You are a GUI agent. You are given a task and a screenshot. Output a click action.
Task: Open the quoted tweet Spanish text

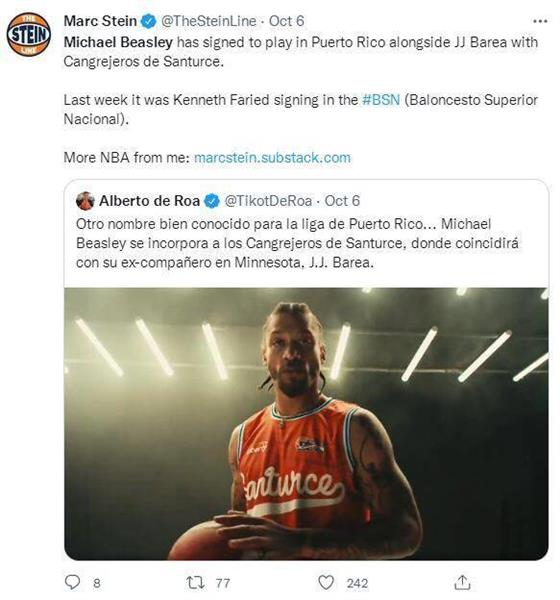coord(297,243)
